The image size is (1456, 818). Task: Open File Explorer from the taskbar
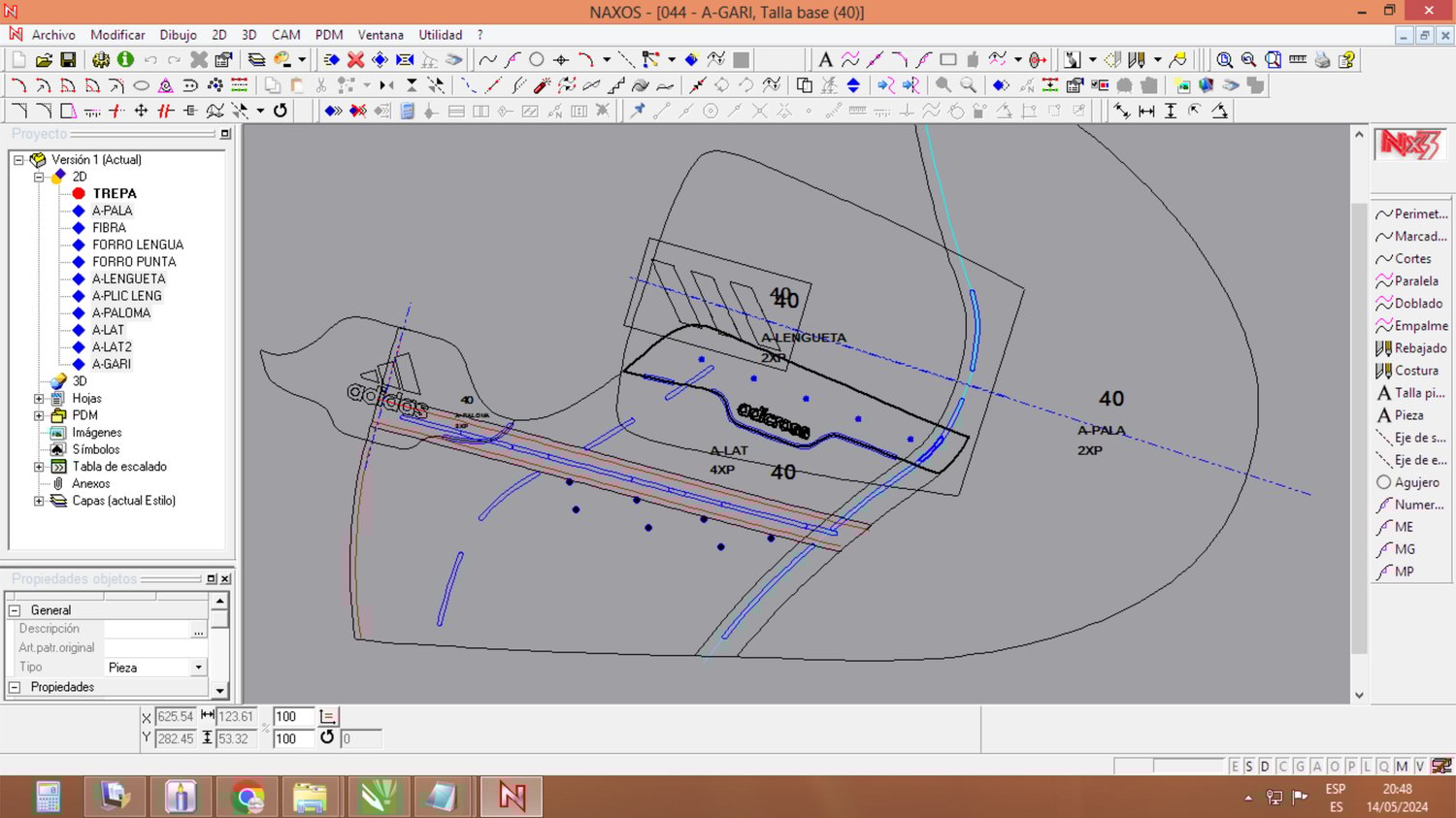pyautogui.click(x=310, y=798)
